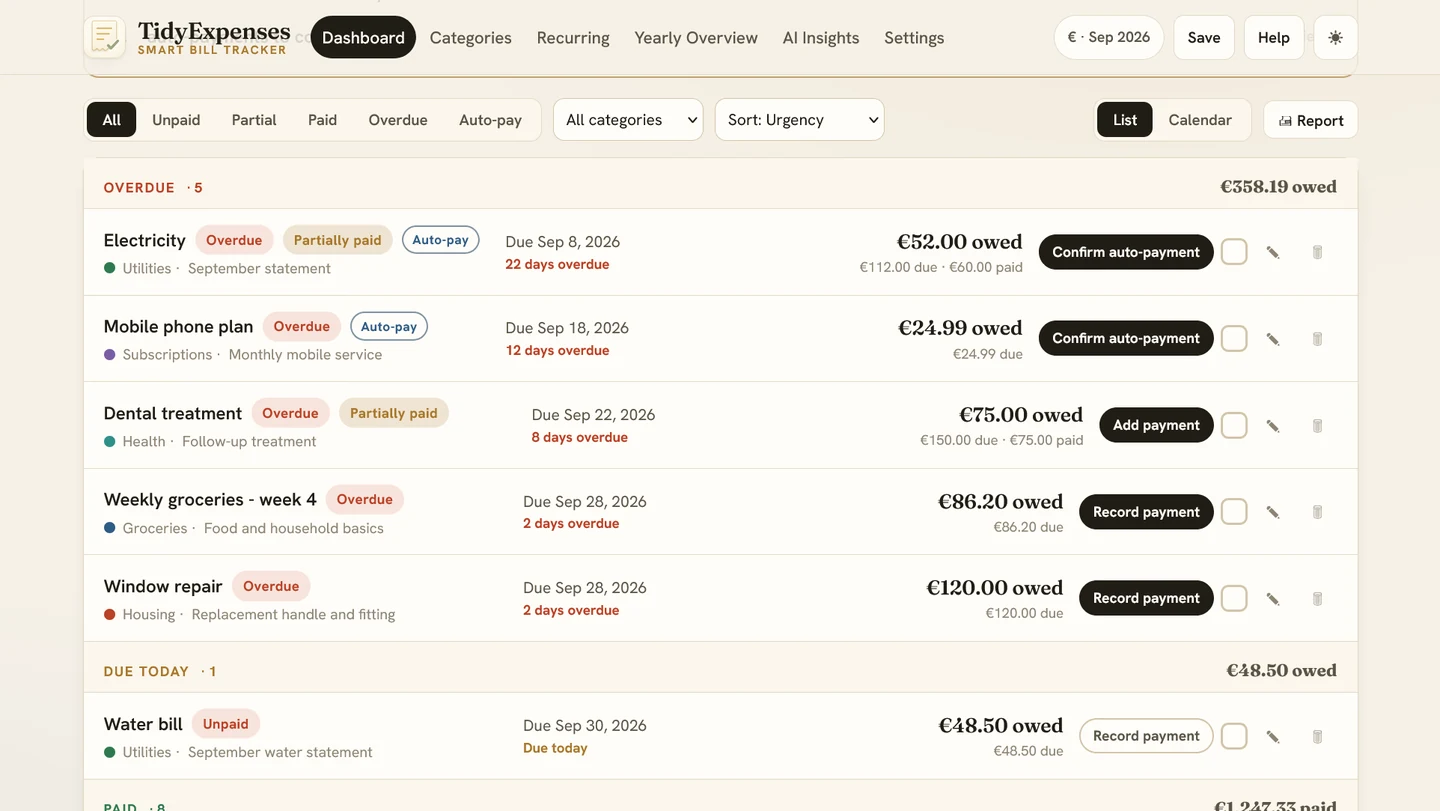The width and height of the screenshot is (1440, 811).
Task: Click 'Replacement handle and fitting' description
Action: coord(293,614)
